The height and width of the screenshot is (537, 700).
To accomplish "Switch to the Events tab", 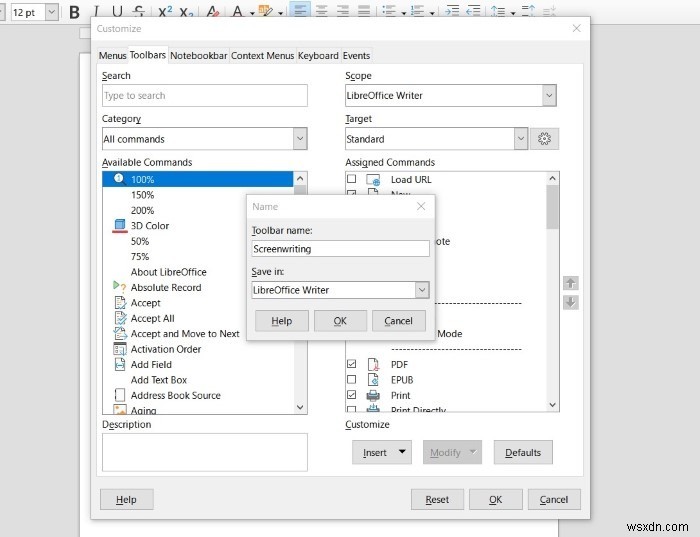I will point(356,56).
